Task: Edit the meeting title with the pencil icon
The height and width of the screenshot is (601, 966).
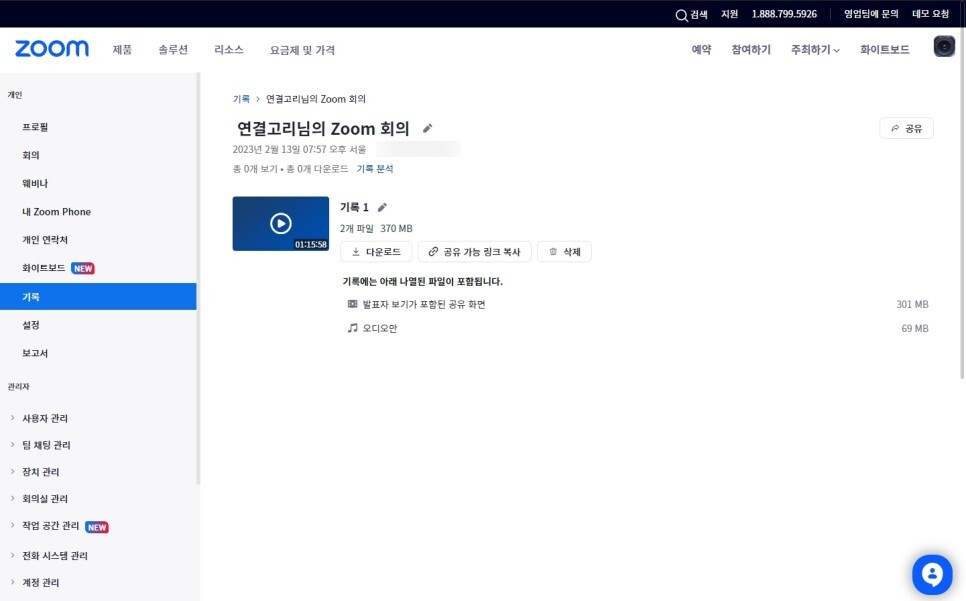Action: pos(428,128)
